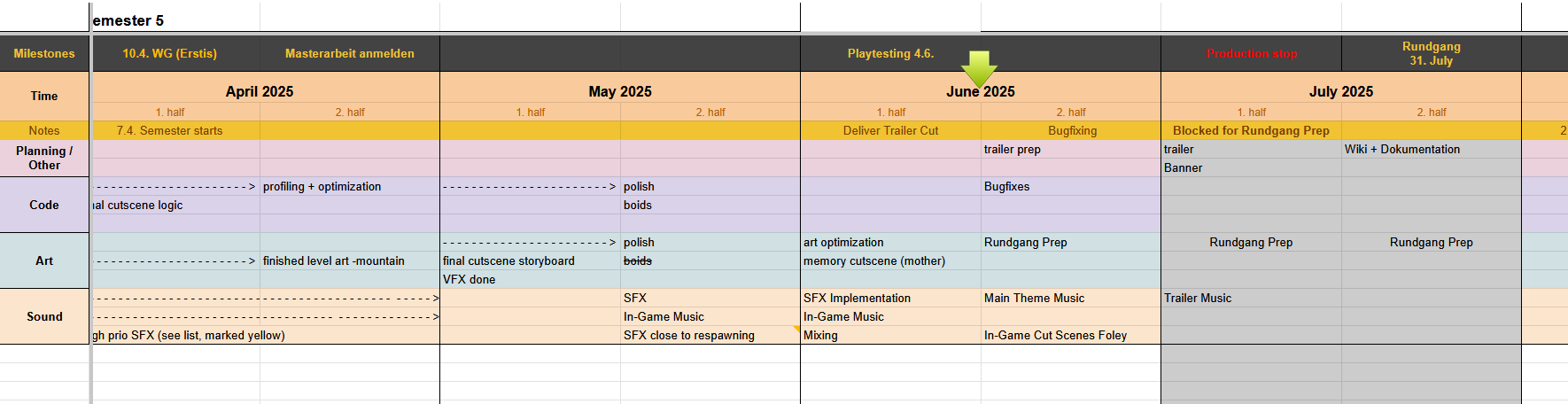Viewport: 1568px width, 404px height.
Task: Click the "May 2025" month header
Action: coord(620,91)
